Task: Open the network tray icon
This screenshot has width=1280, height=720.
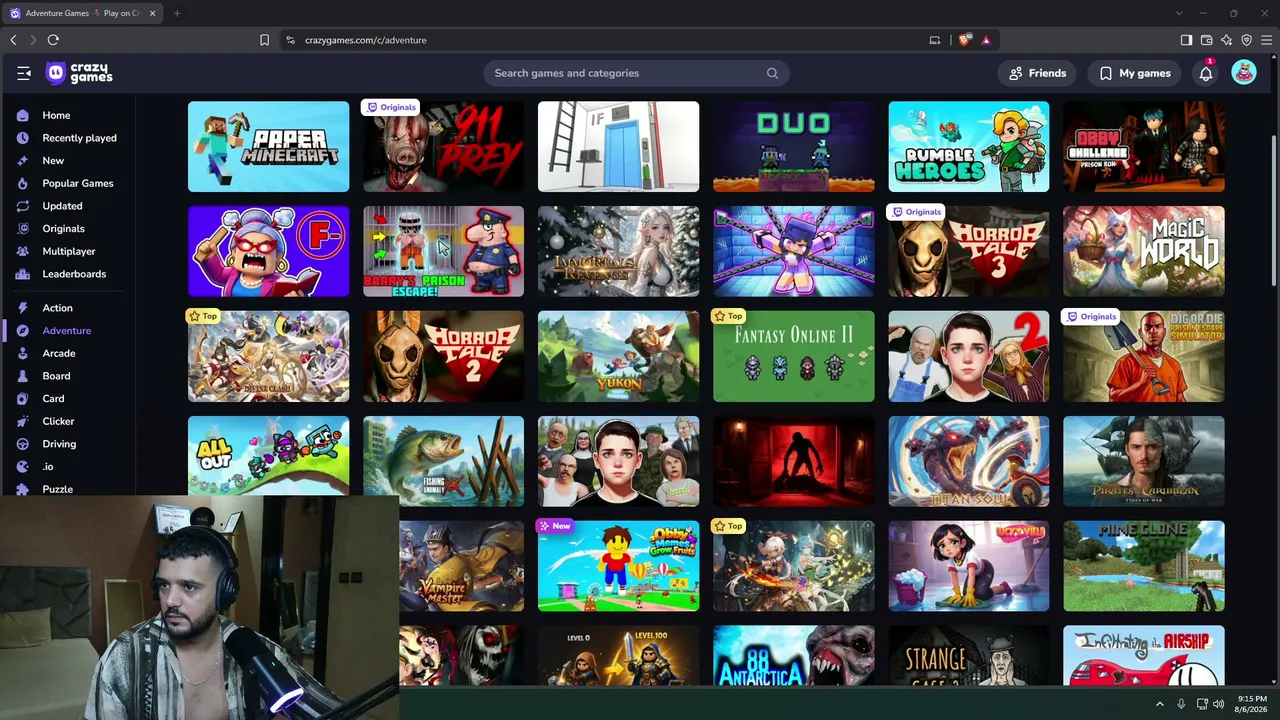Action: point(1202,704)
